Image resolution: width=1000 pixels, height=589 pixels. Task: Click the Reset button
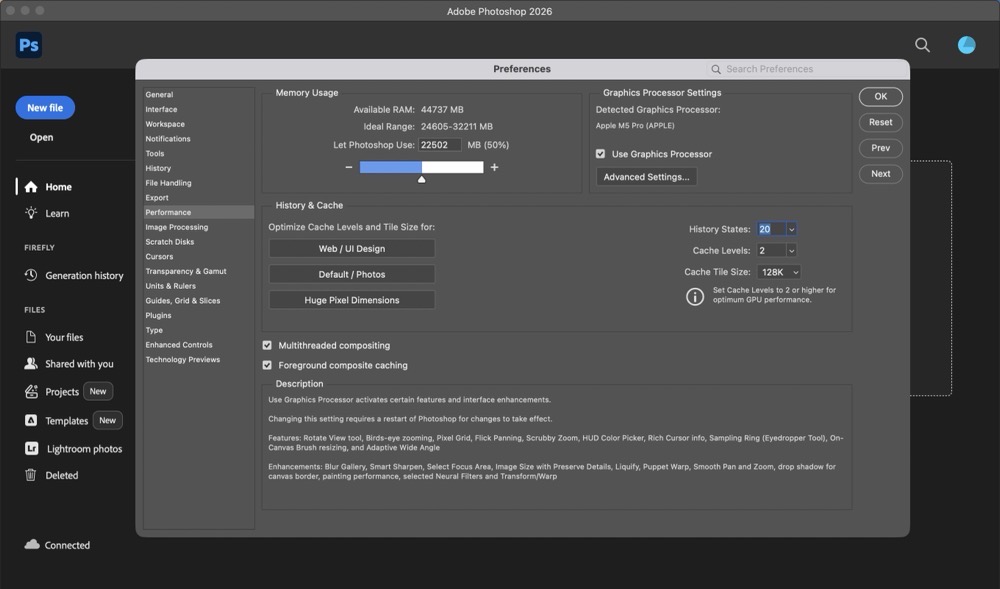pos(880,122)
